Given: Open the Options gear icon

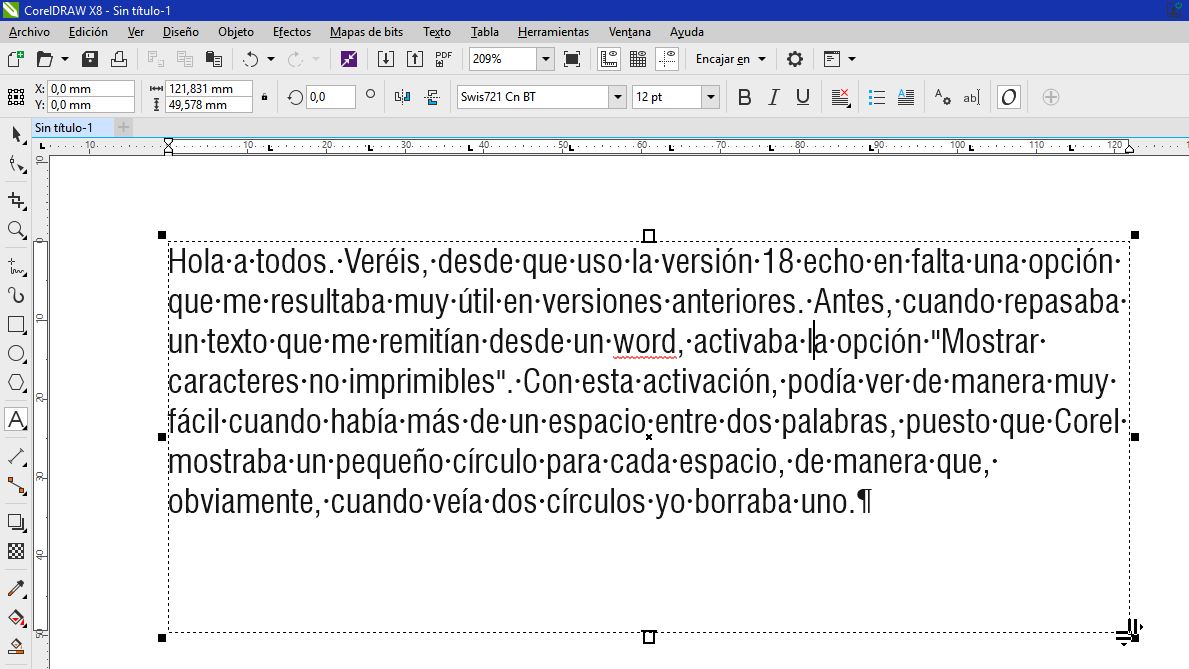Looking at the screenshot, I should pos(795,59).
